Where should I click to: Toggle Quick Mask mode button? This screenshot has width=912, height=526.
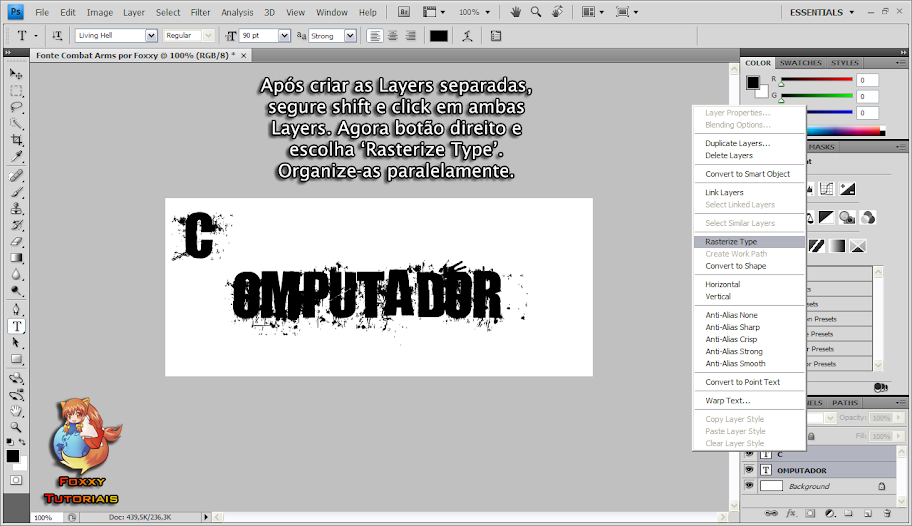(16, 480)
